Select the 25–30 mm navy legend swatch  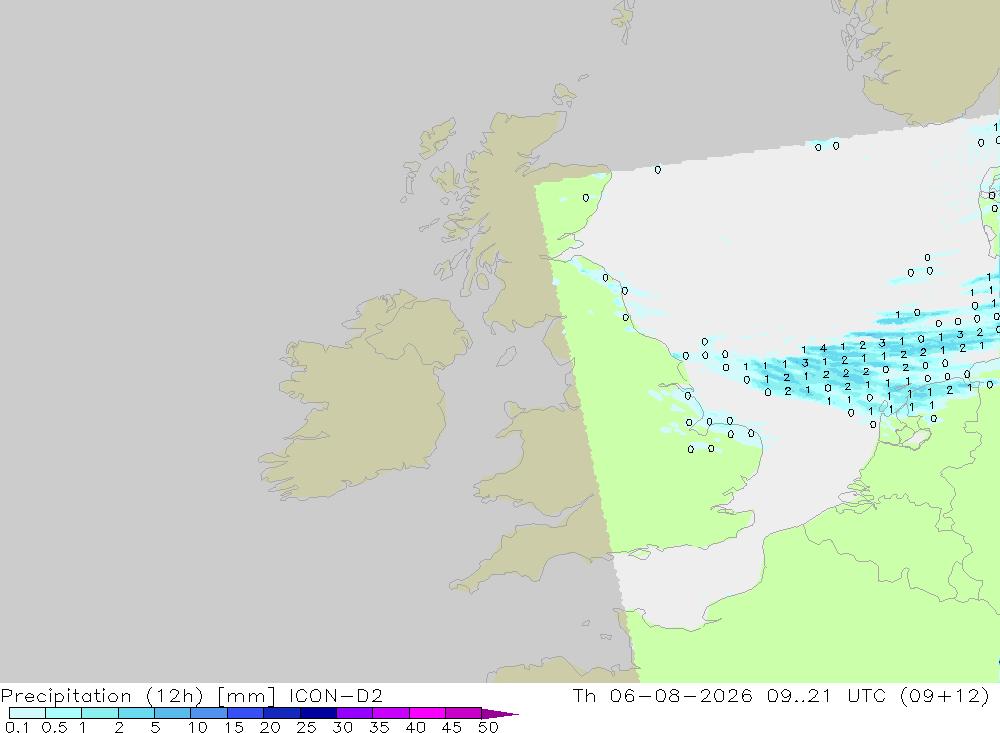[318, 713]
